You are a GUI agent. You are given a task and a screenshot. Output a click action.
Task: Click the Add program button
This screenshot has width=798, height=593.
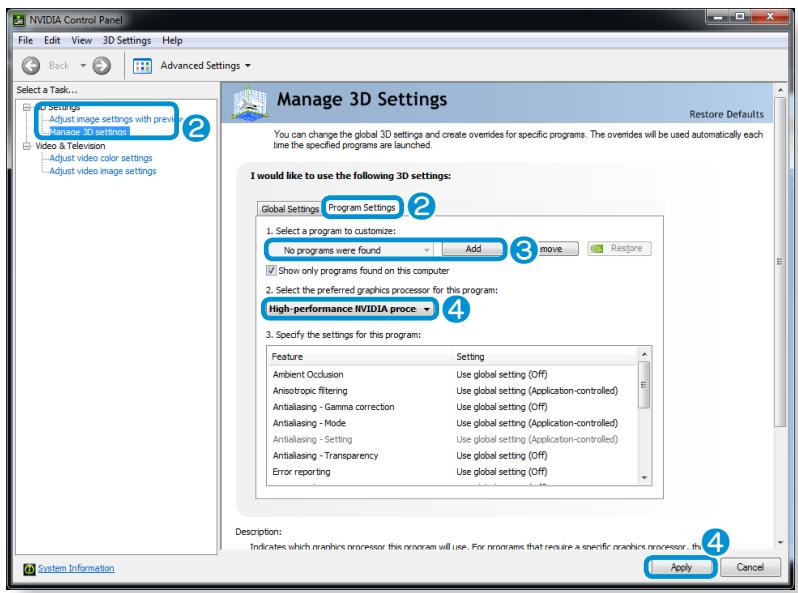473,248
